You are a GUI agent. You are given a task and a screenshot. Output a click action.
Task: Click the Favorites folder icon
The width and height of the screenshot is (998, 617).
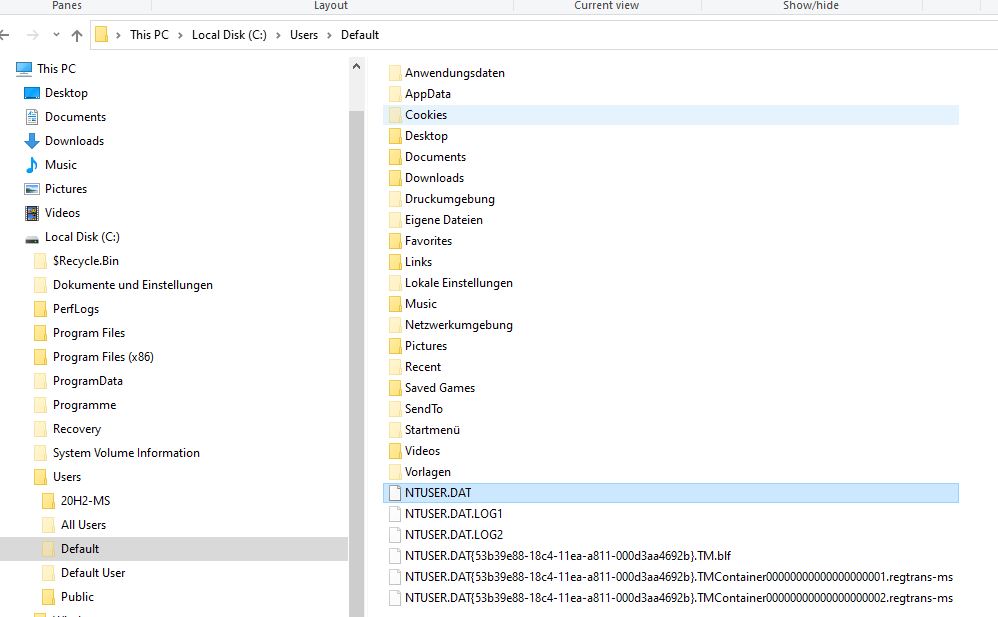tap(395, 241)
